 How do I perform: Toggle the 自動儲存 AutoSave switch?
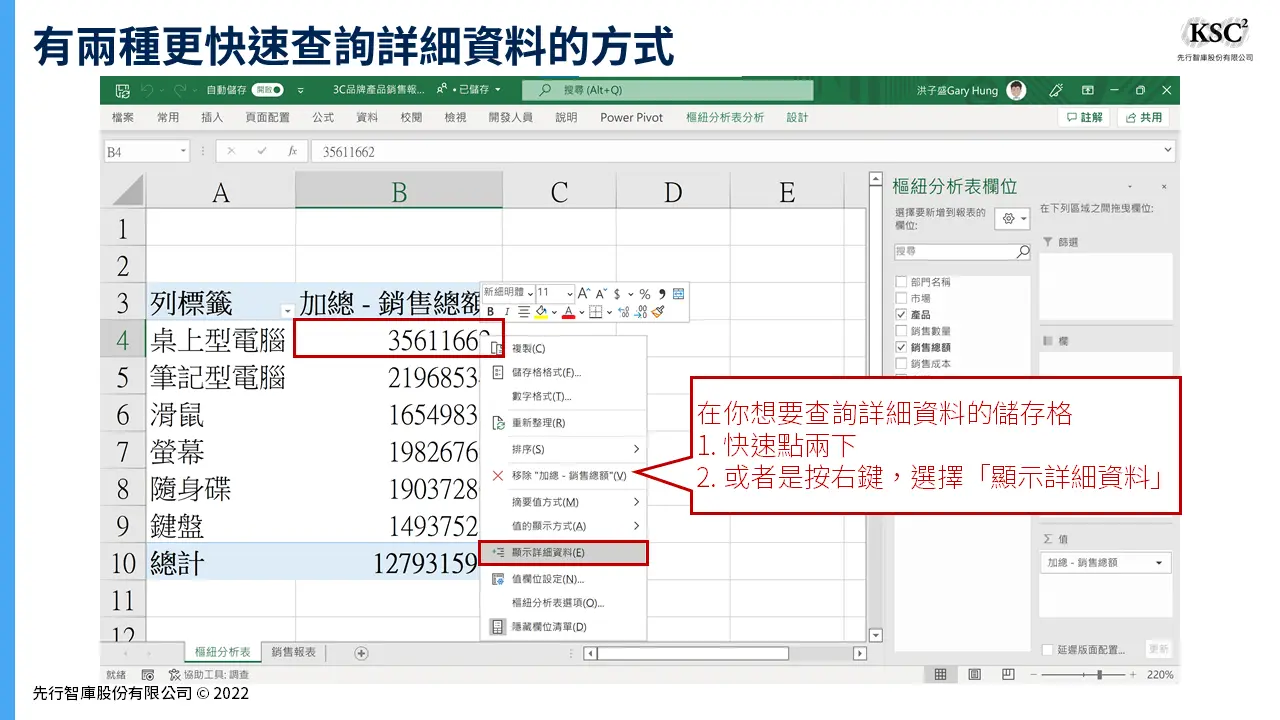point(268,90)
